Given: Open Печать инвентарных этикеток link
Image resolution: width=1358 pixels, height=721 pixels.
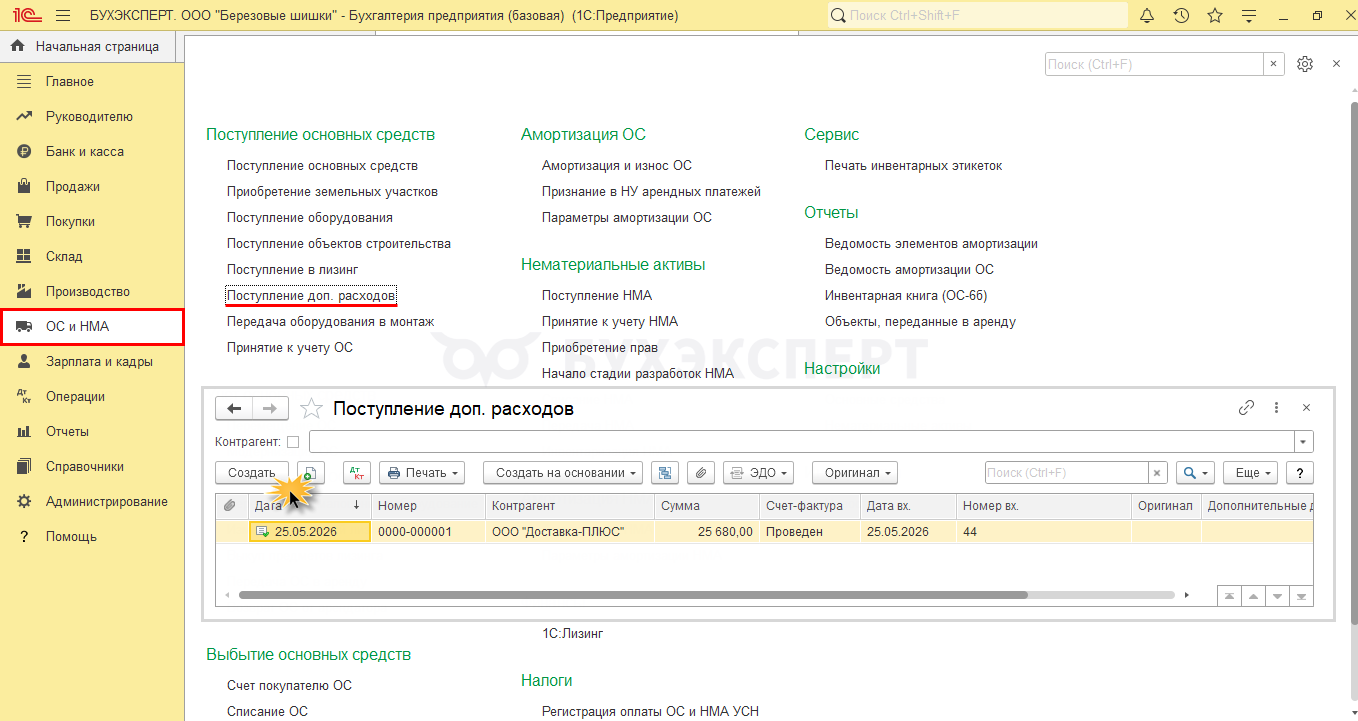Looking at the screenshot, I should (x=913, y=166).
